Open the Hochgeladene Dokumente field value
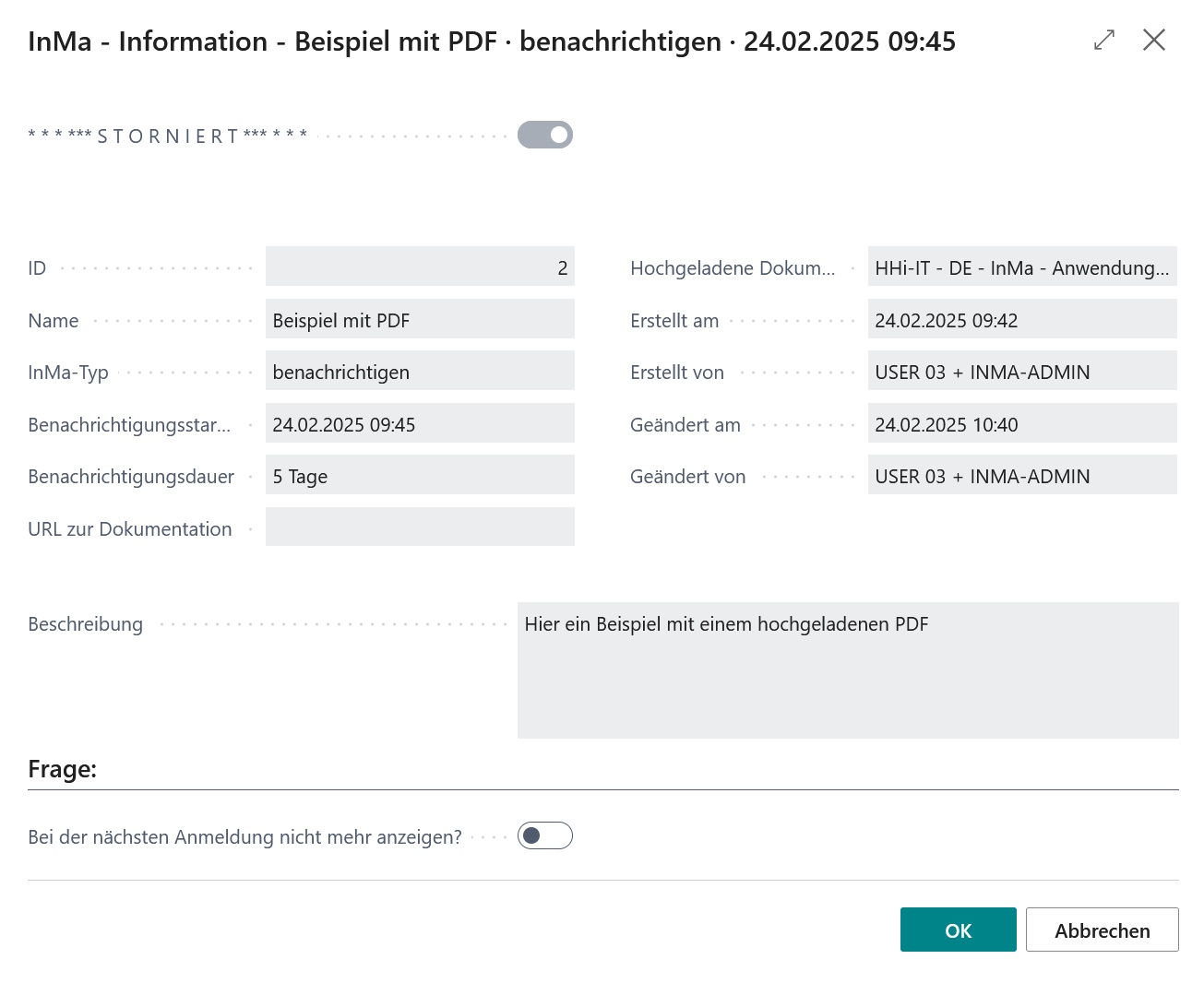The height and width of the screenshot is (983, 1204). pos(1021,267)
